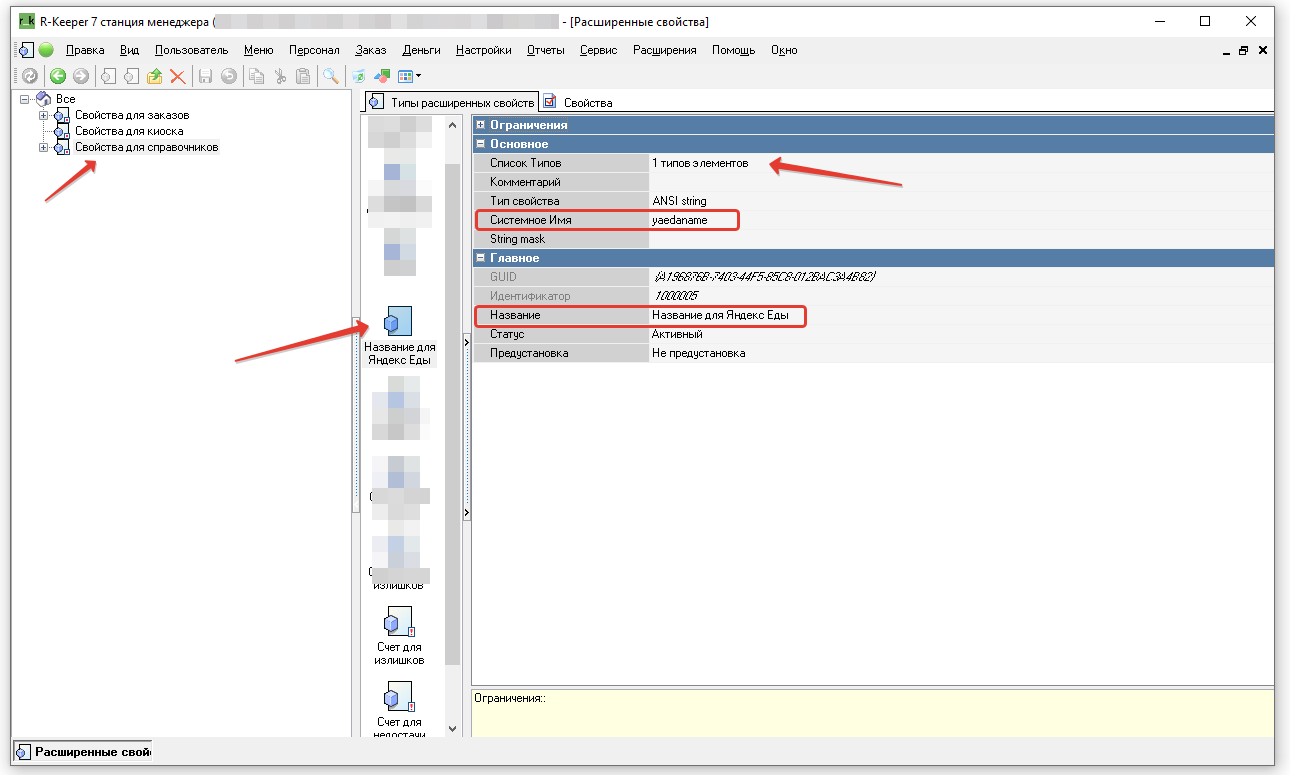Expand the Ограничения property section

[x=481, y=125]
